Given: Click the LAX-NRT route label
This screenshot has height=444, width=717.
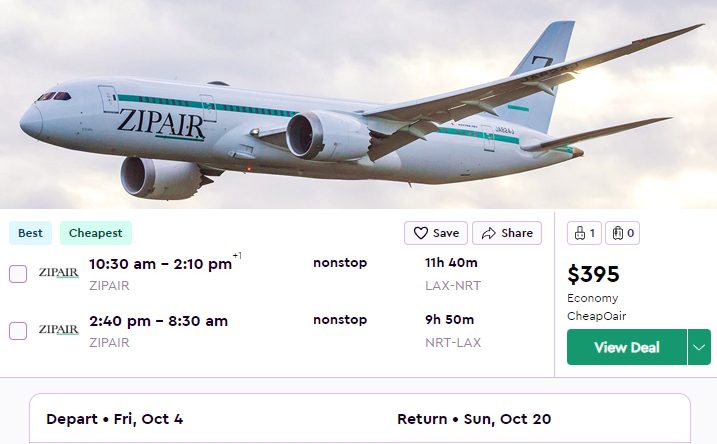Looking at the screenshot, I should point(452,286).
